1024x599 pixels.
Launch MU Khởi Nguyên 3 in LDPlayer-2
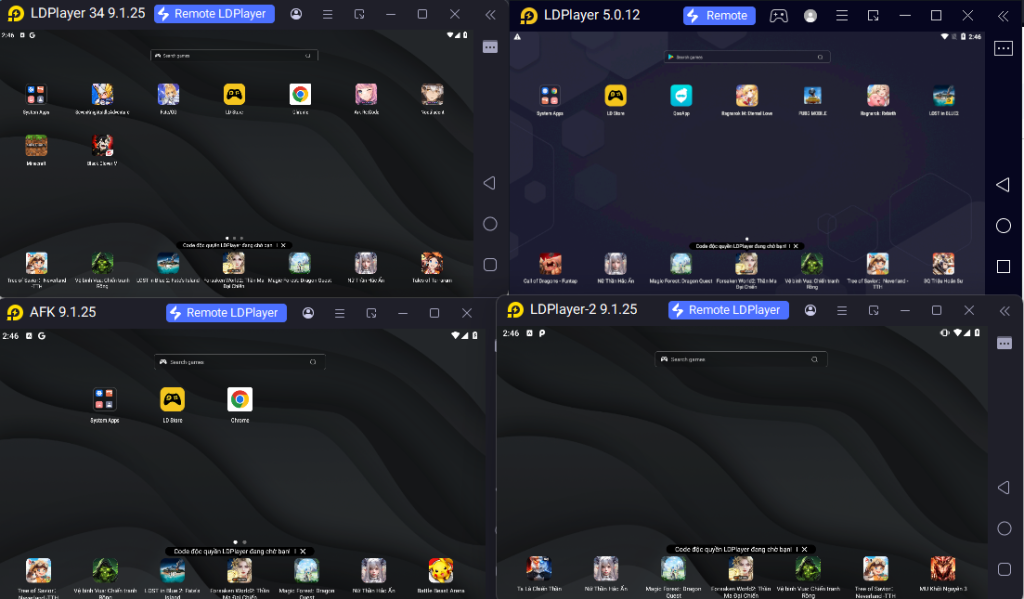click(x=942, y=569)
